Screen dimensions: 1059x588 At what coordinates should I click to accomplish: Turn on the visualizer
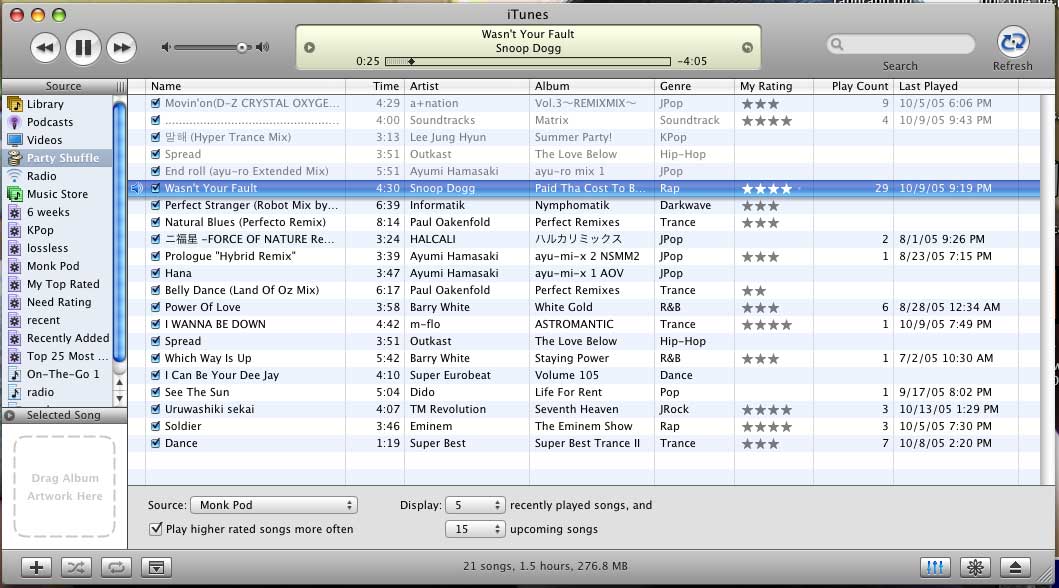pos(975,568)
